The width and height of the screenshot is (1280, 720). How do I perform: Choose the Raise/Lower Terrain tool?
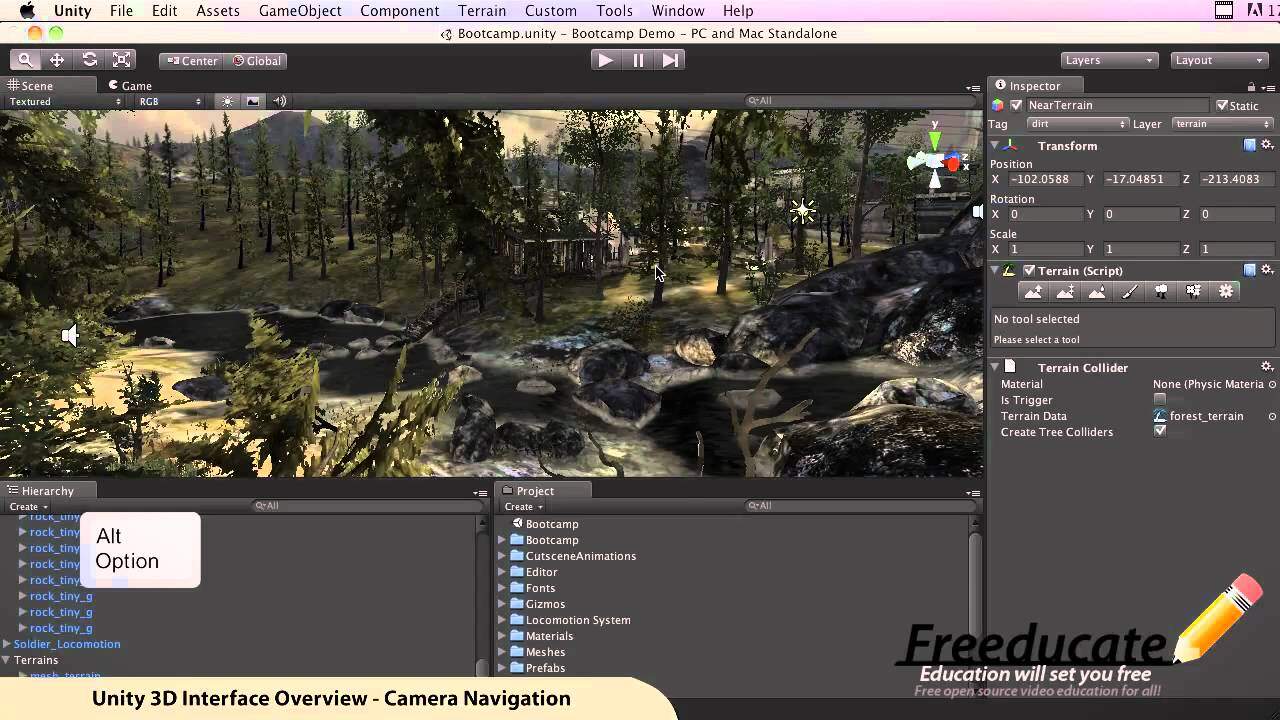click(1034, 291)
